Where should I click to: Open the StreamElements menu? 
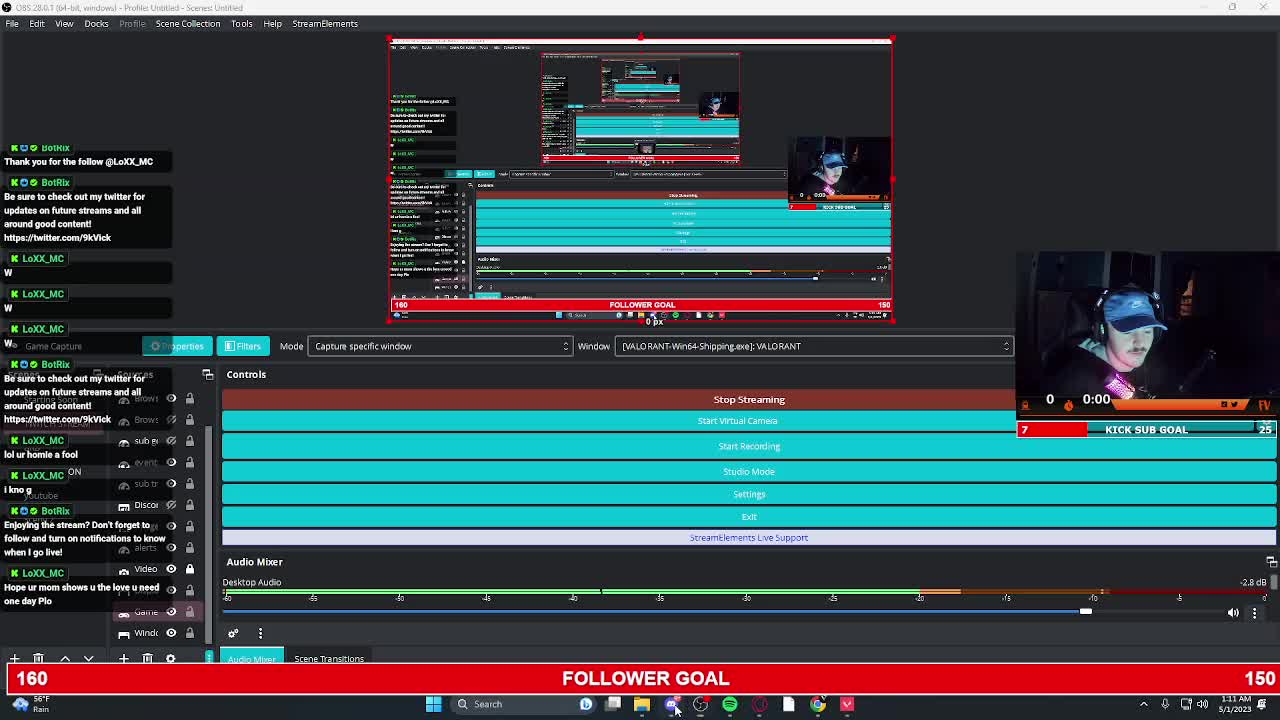click(x=325, y=23)
